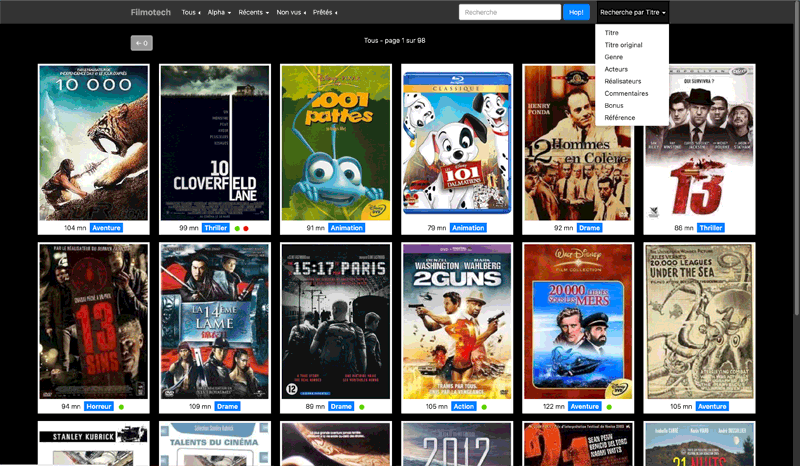Expand the Alpha sorting dropdown
Screen dimensions: 800x466
[219, 12]
